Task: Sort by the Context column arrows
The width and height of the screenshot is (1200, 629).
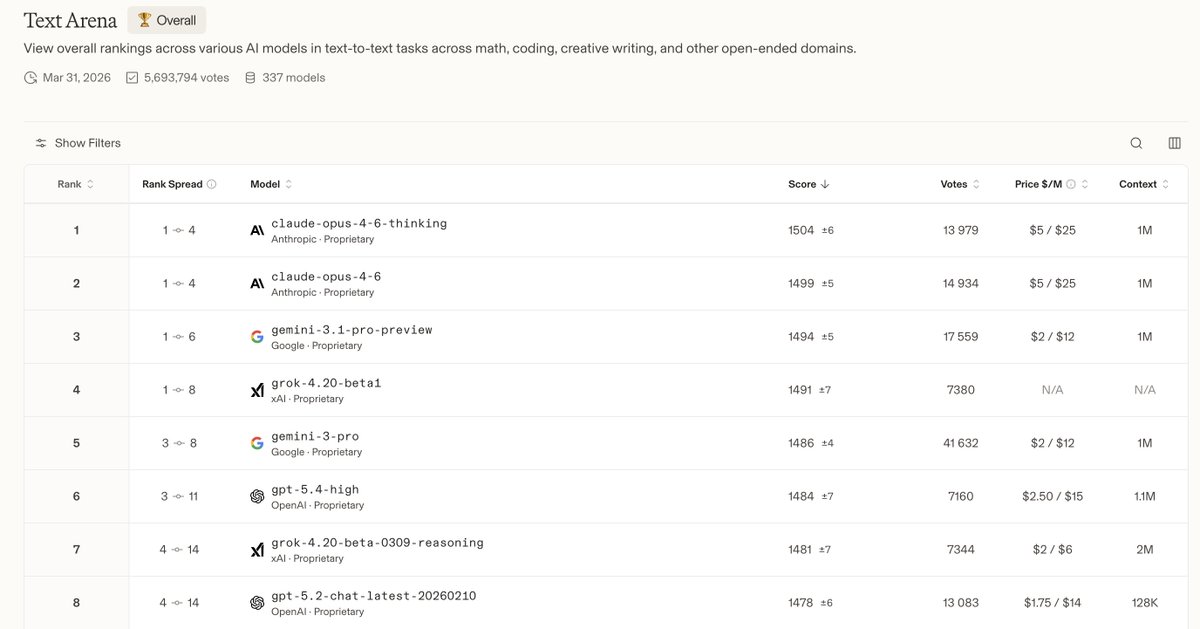Action: (1166, 184)
